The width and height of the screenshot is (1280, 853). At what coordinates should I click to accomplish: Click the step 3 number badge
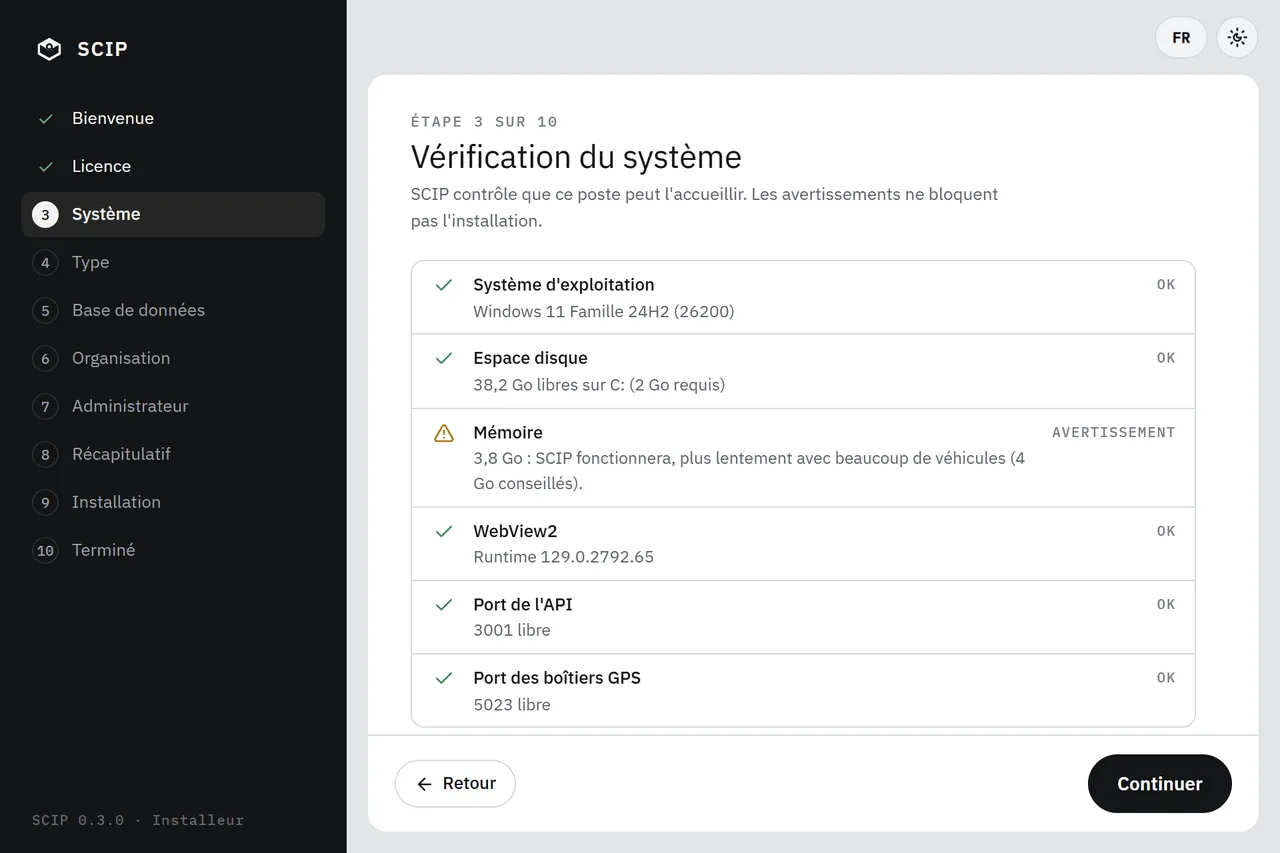click(45, 214)
